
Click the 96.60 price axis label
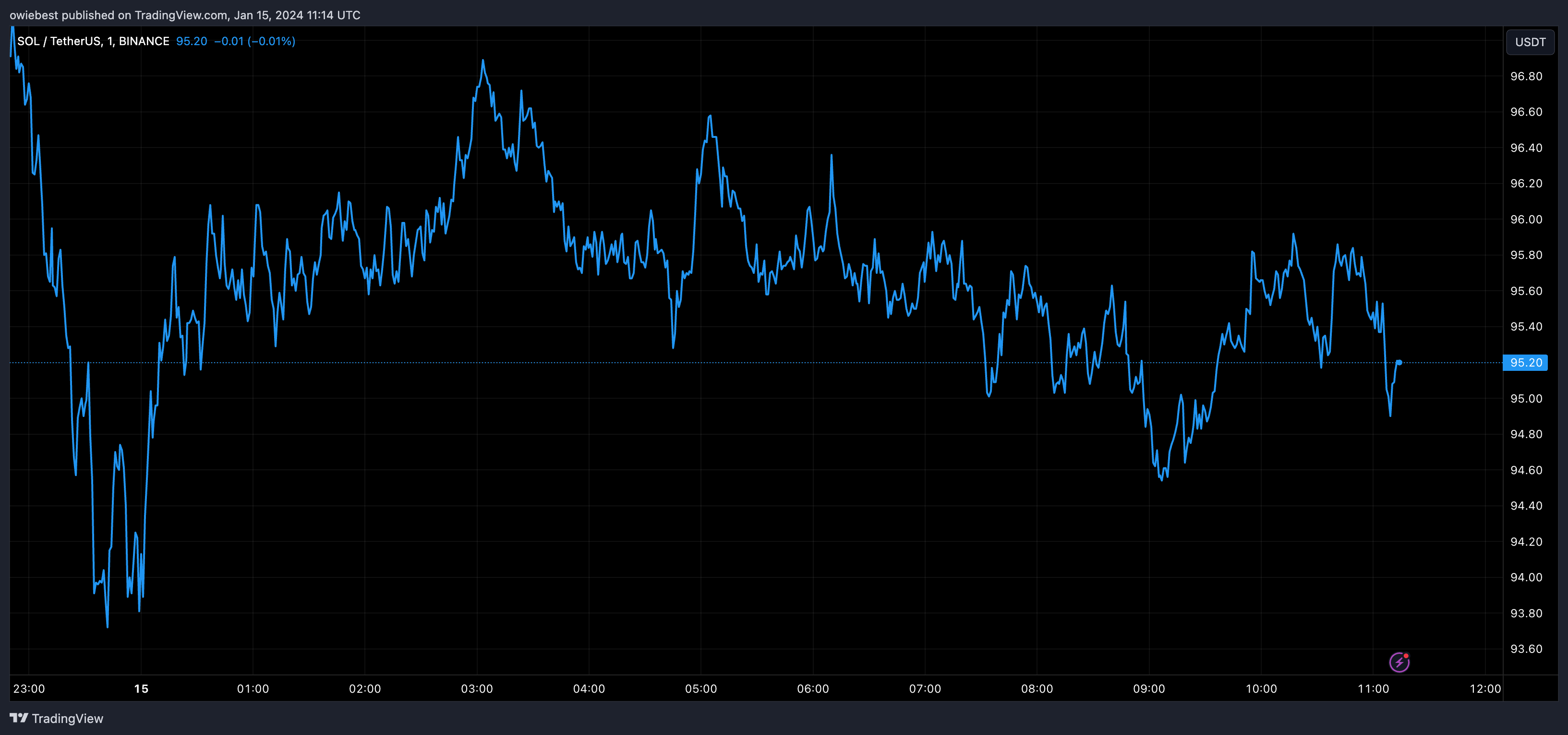(1526, 112)
